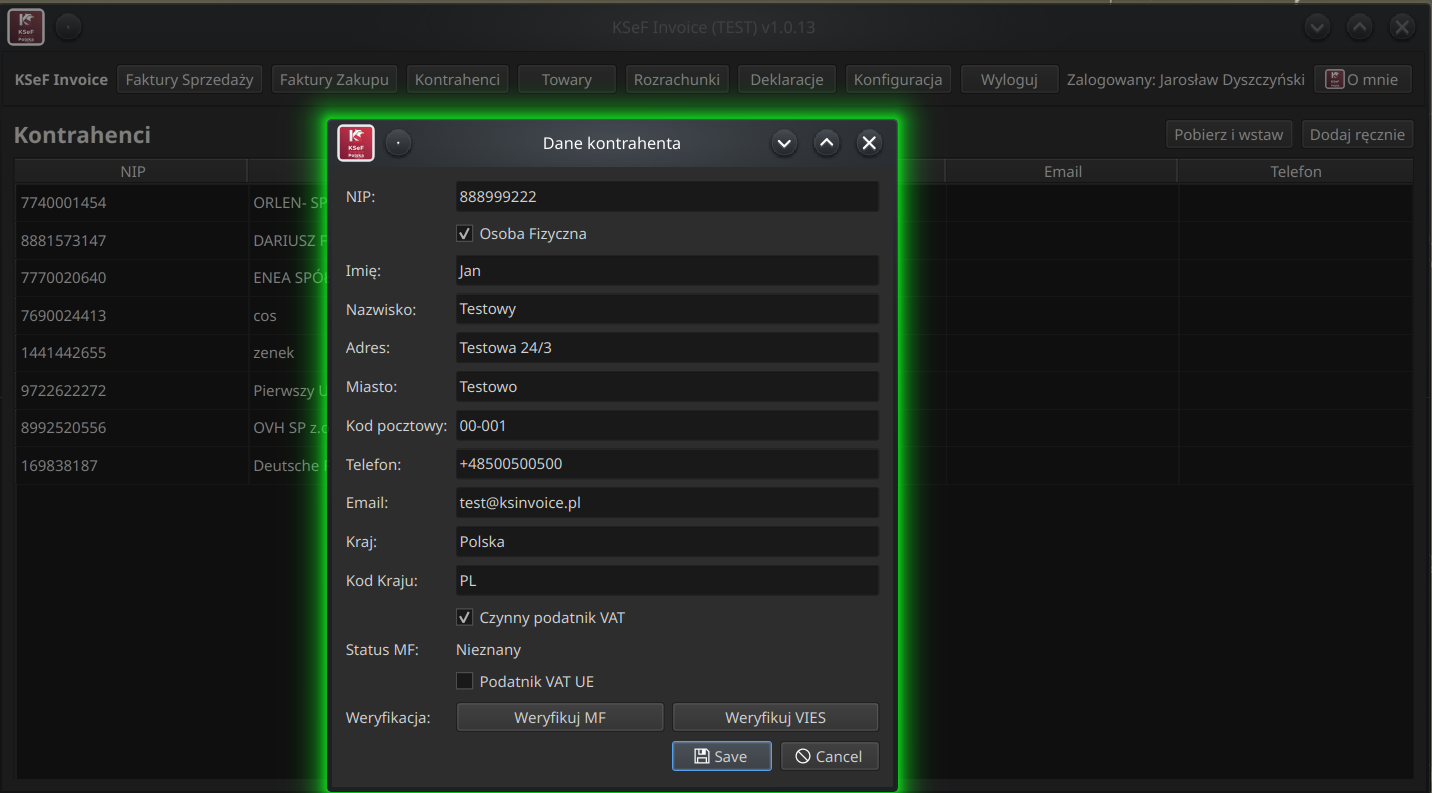Open the O mnie about button
The width and height of the screenshot is (1432, 793).
point(1362,79)
